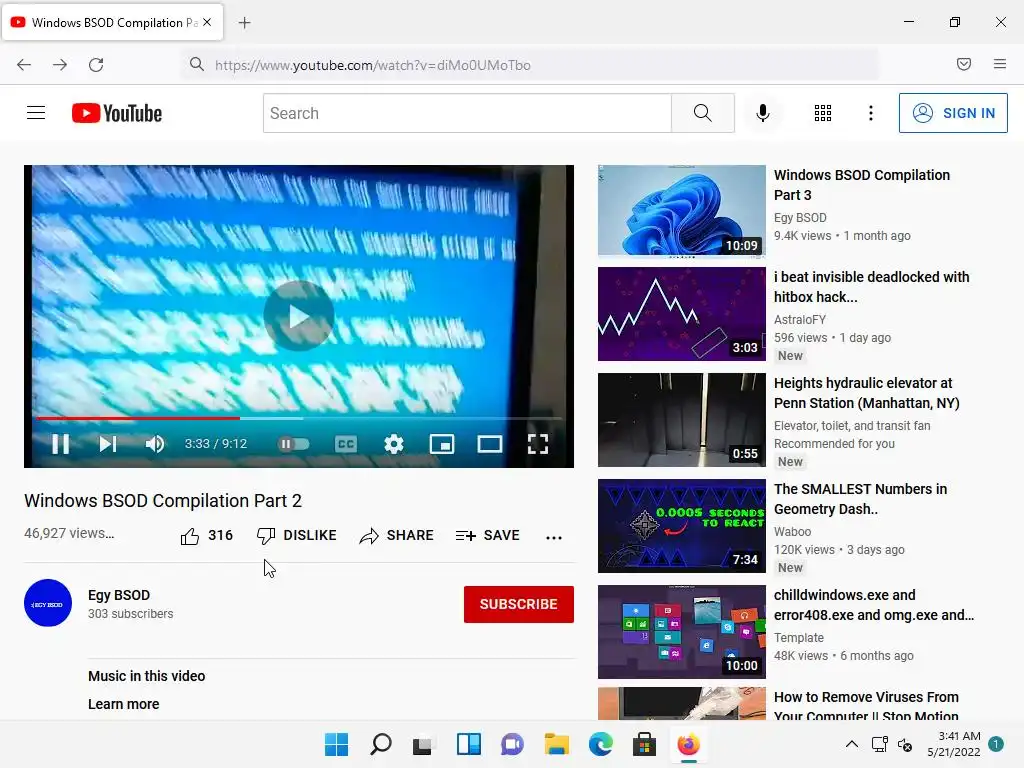Click the large play overlay in video
1024x768 pixels.
299,316
